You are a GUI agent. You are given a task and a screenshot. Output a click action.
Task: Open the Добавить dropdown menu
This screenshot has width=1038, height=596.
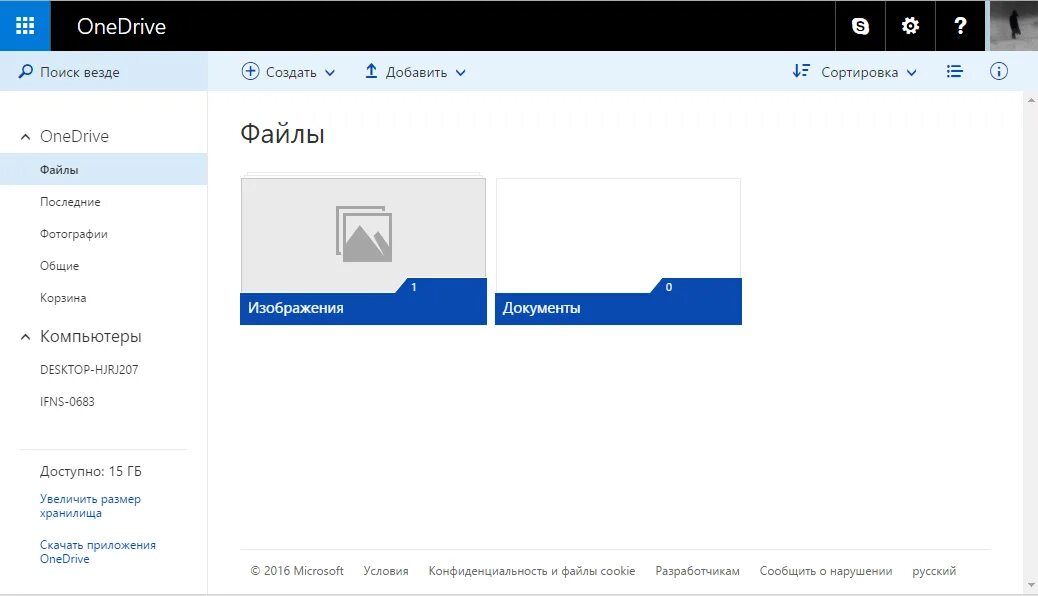pyautogui.click(x=416, y=71)
